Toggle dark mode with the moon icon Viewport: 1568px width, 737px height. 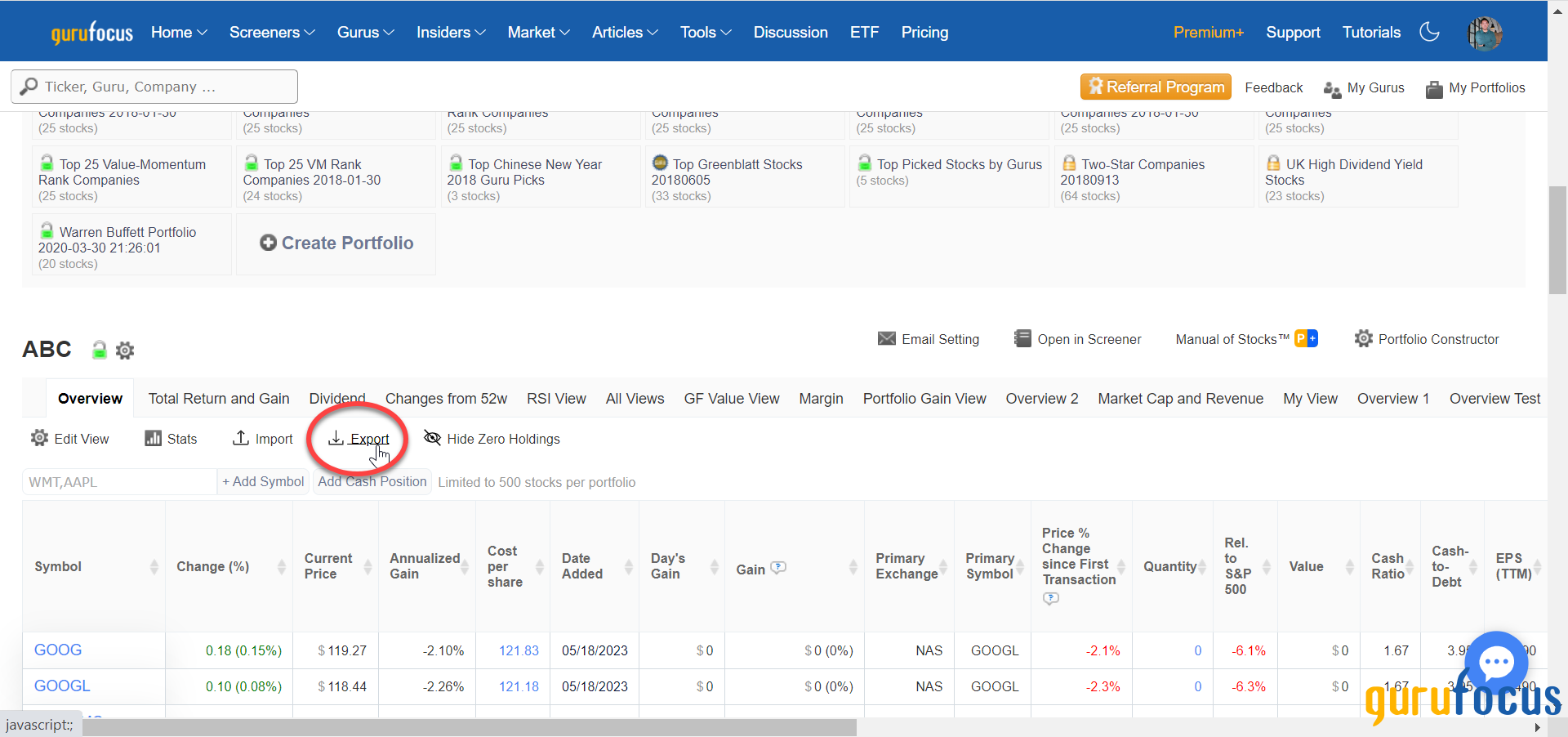1429,32
